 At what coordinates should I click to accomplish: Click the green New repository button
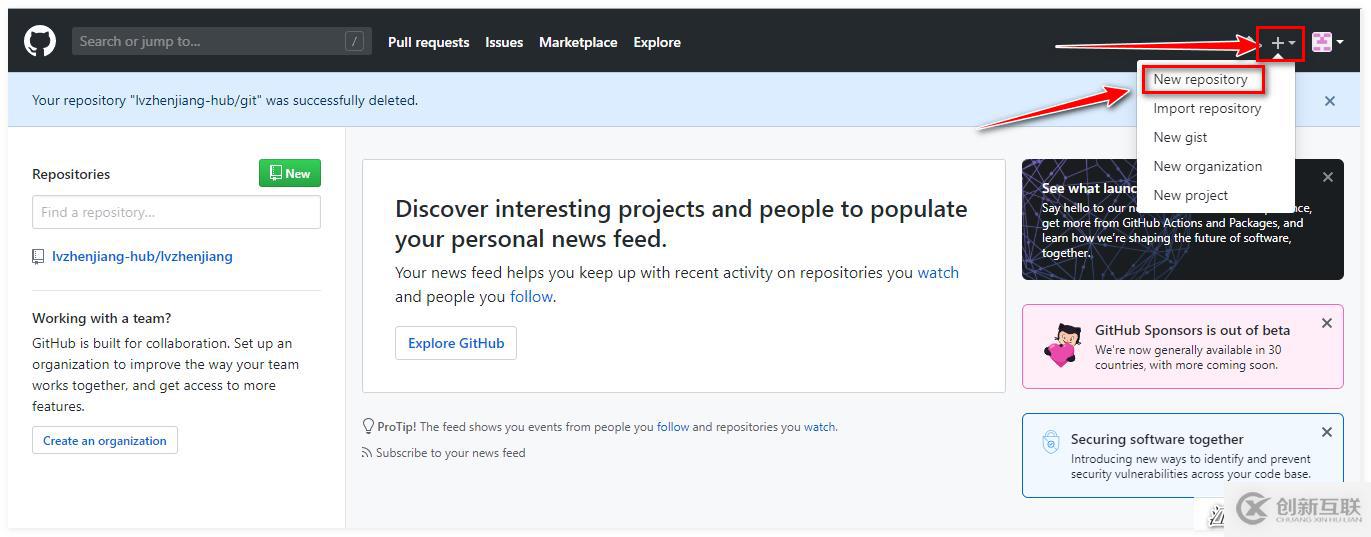click(x=290, y=173)
